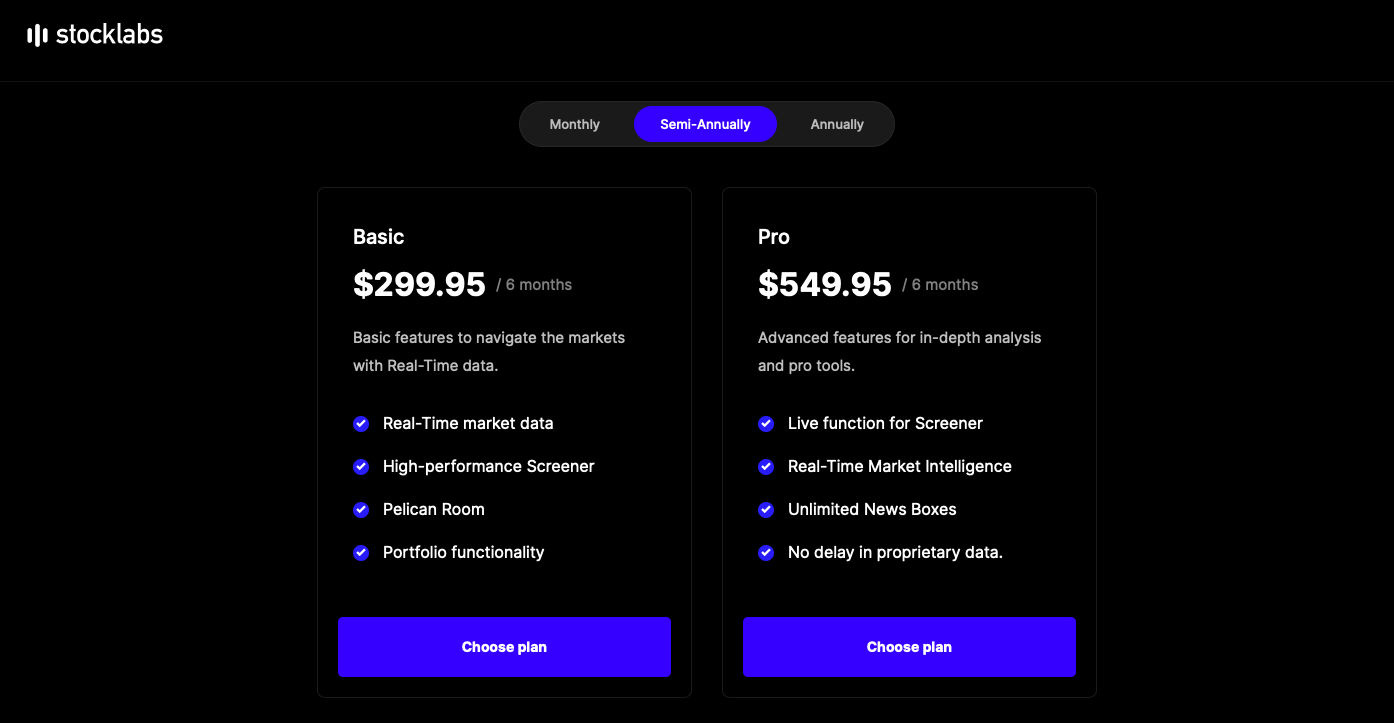This screenshot has width=1394, height=723.
Task: Click the Pro plan title
Action: pos(774,237)
